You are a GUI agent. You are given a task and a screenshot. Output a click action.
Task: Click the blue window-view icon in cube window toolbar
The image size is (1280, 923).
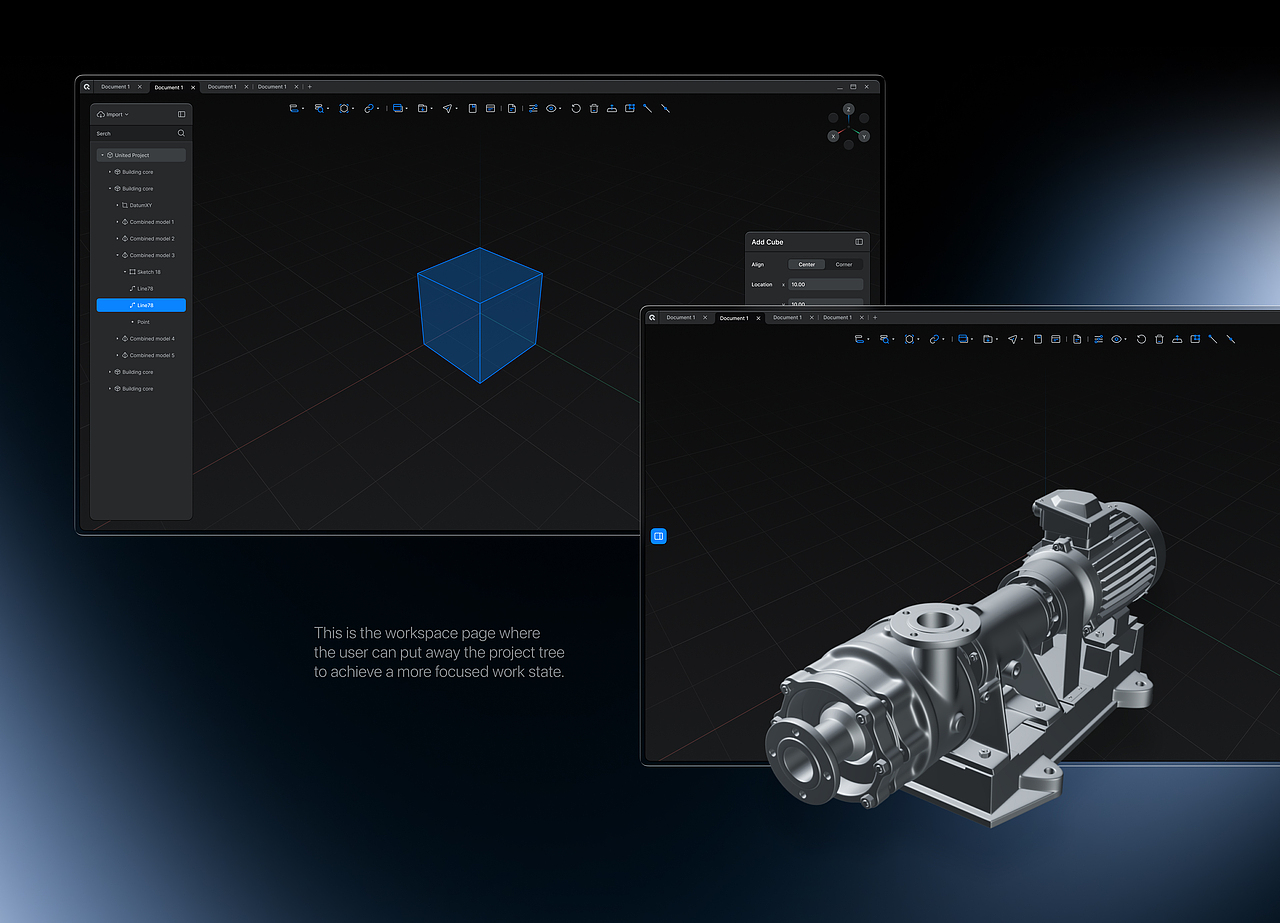398,108
